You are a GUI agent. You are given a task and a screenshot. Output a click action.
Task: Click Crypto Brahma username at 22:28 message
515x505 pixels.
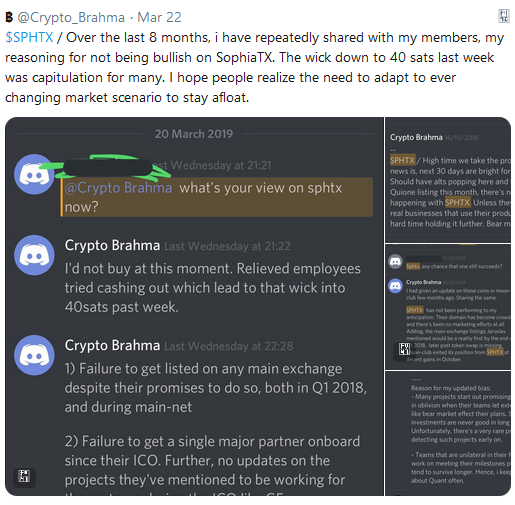pos(112,345)
